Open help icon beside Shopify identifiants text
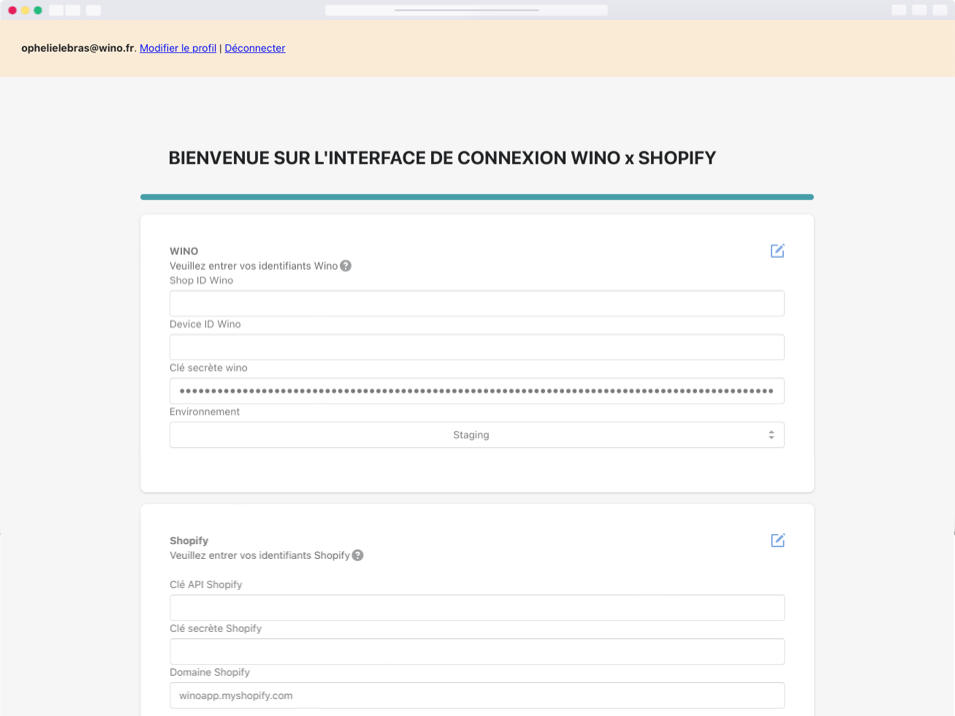955x716 pixels. (358, 555)
